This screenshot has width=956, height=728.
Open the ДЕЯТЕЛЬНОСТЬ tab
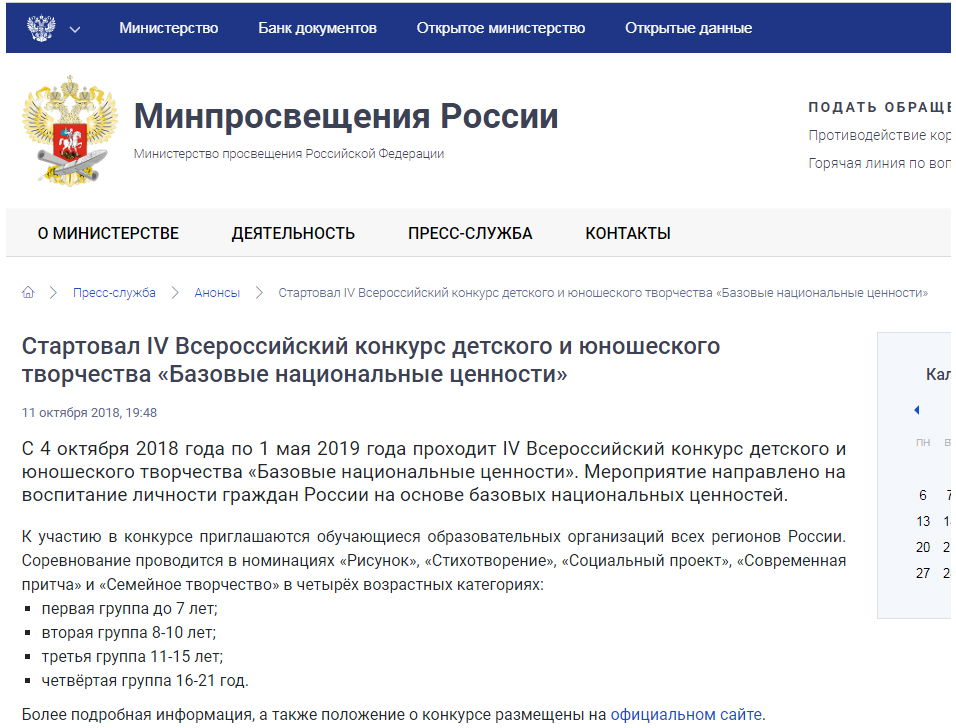click(293, 234)
